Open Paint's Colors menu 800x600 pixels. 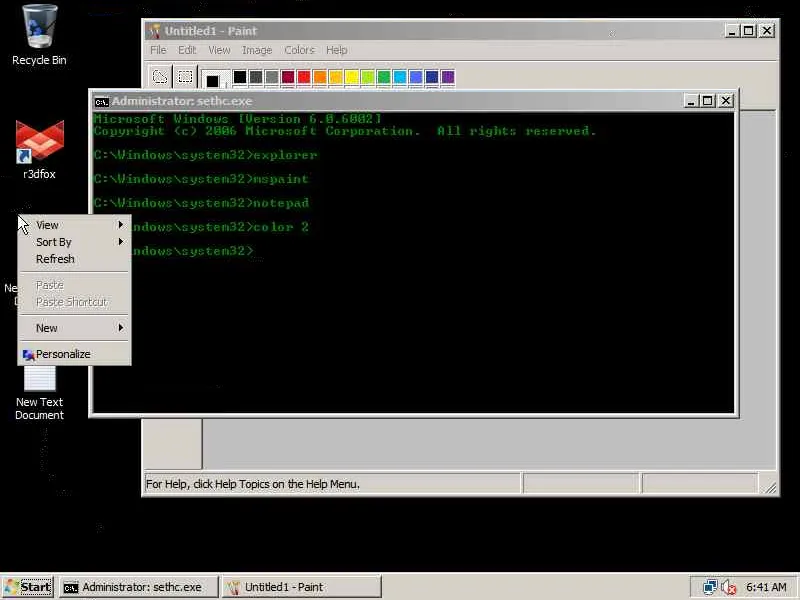coord(299,50)
